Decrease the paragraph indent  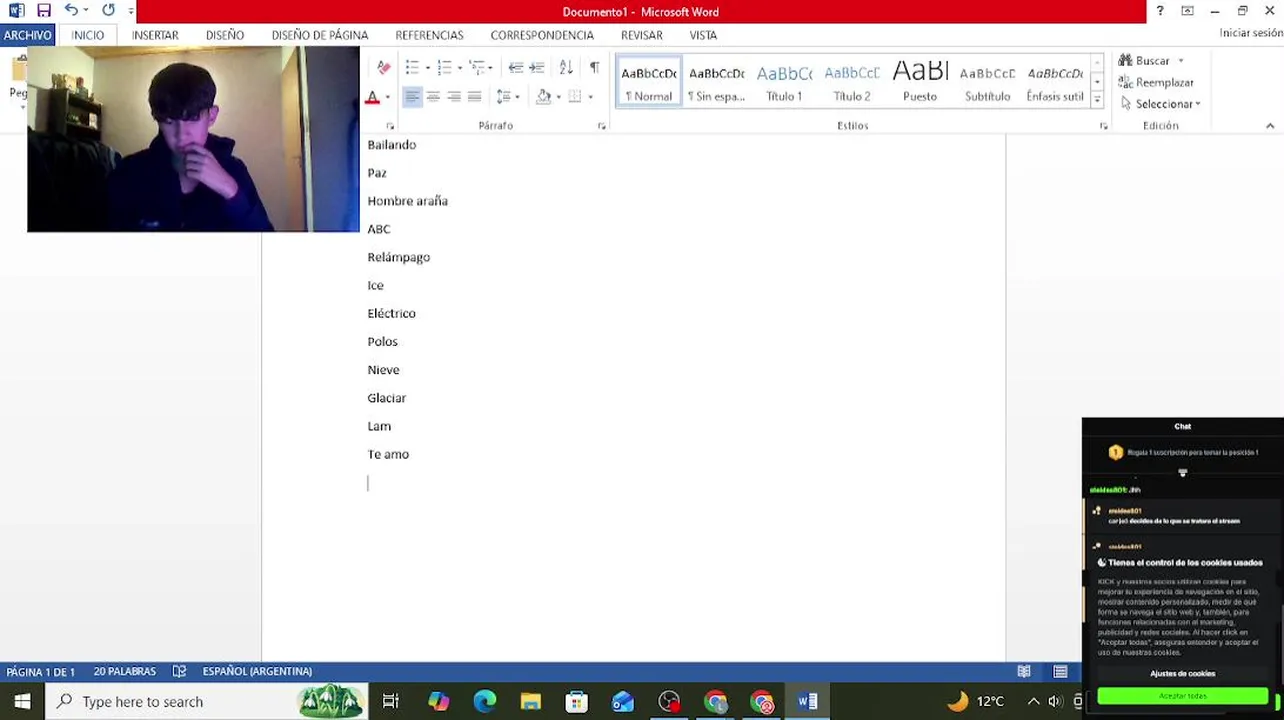[x=516, y=67]
